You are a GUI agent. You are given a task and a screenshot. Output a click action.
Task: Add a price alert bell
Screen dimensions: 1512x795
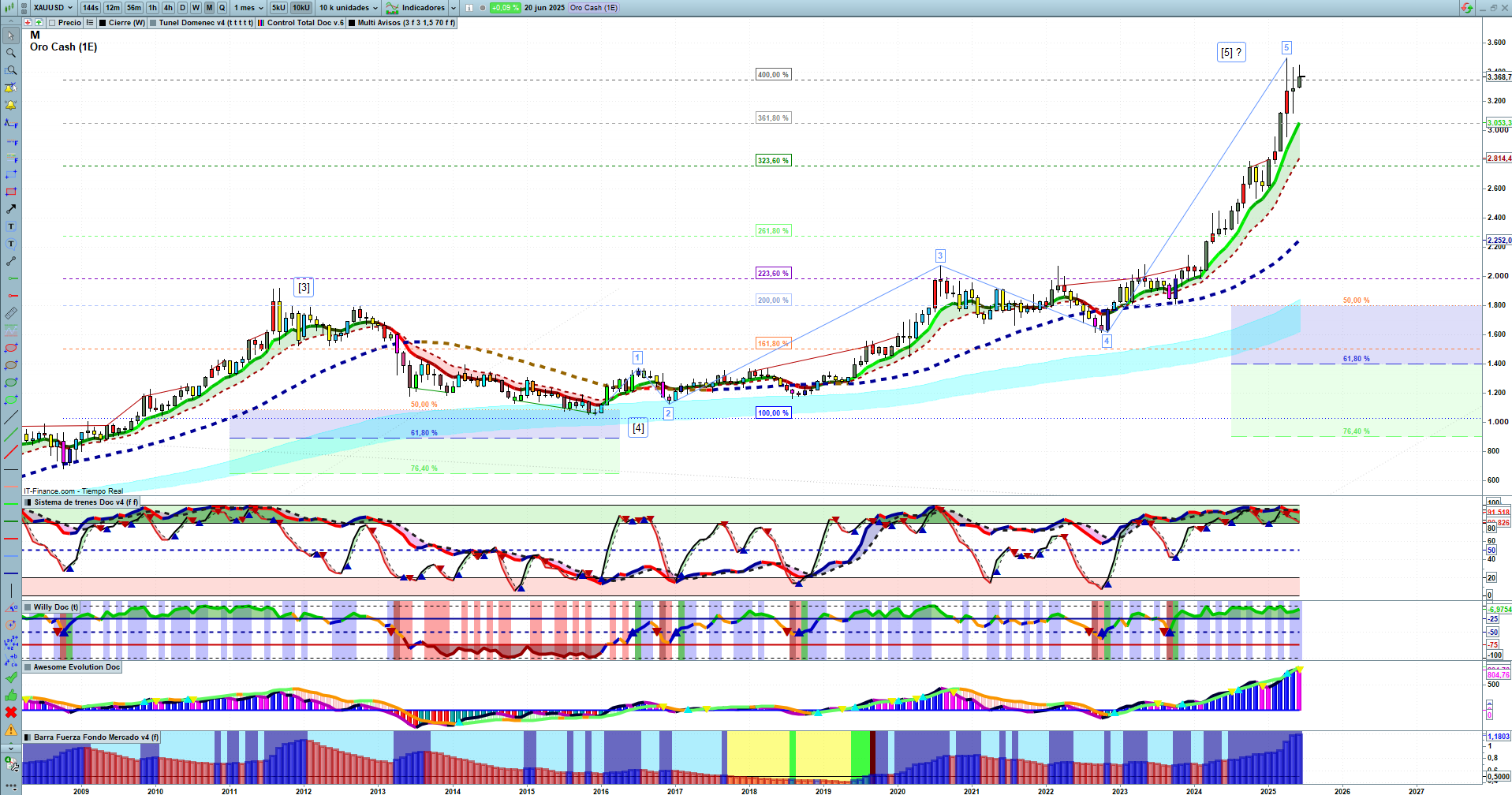click(x=10, y=105)
